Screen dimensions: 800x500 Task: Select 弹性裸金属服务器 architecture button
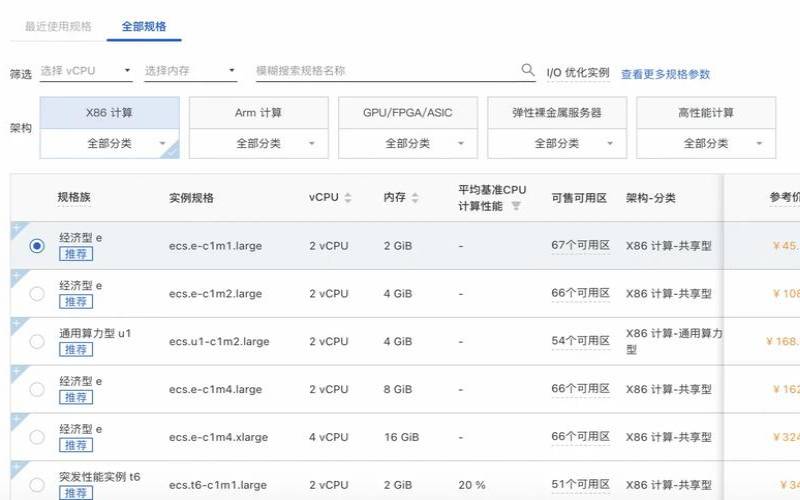point(556,113)
